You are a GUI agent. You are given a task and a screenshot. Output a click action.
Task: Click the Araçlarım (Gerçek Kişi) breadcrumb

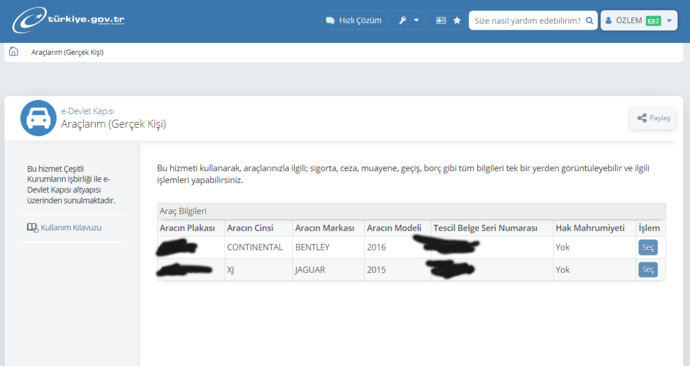tap(67, 52)
